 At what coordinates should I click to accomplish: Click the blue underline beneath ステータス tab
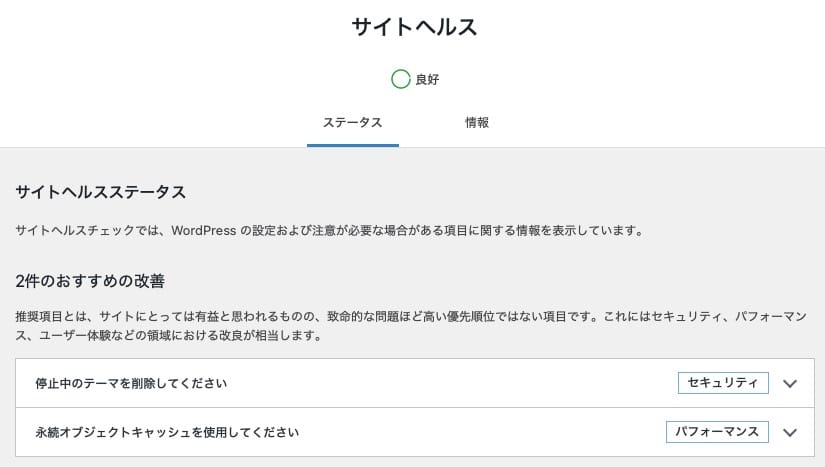click(x=352, y=145)
